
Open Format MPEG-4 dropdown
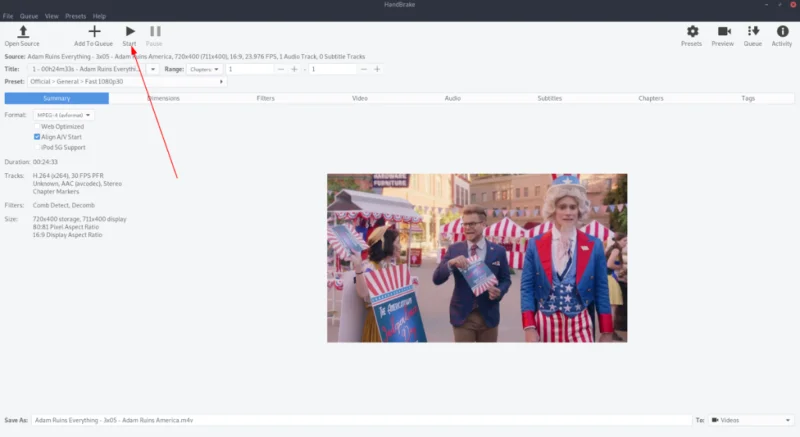[x=63, y=115]
